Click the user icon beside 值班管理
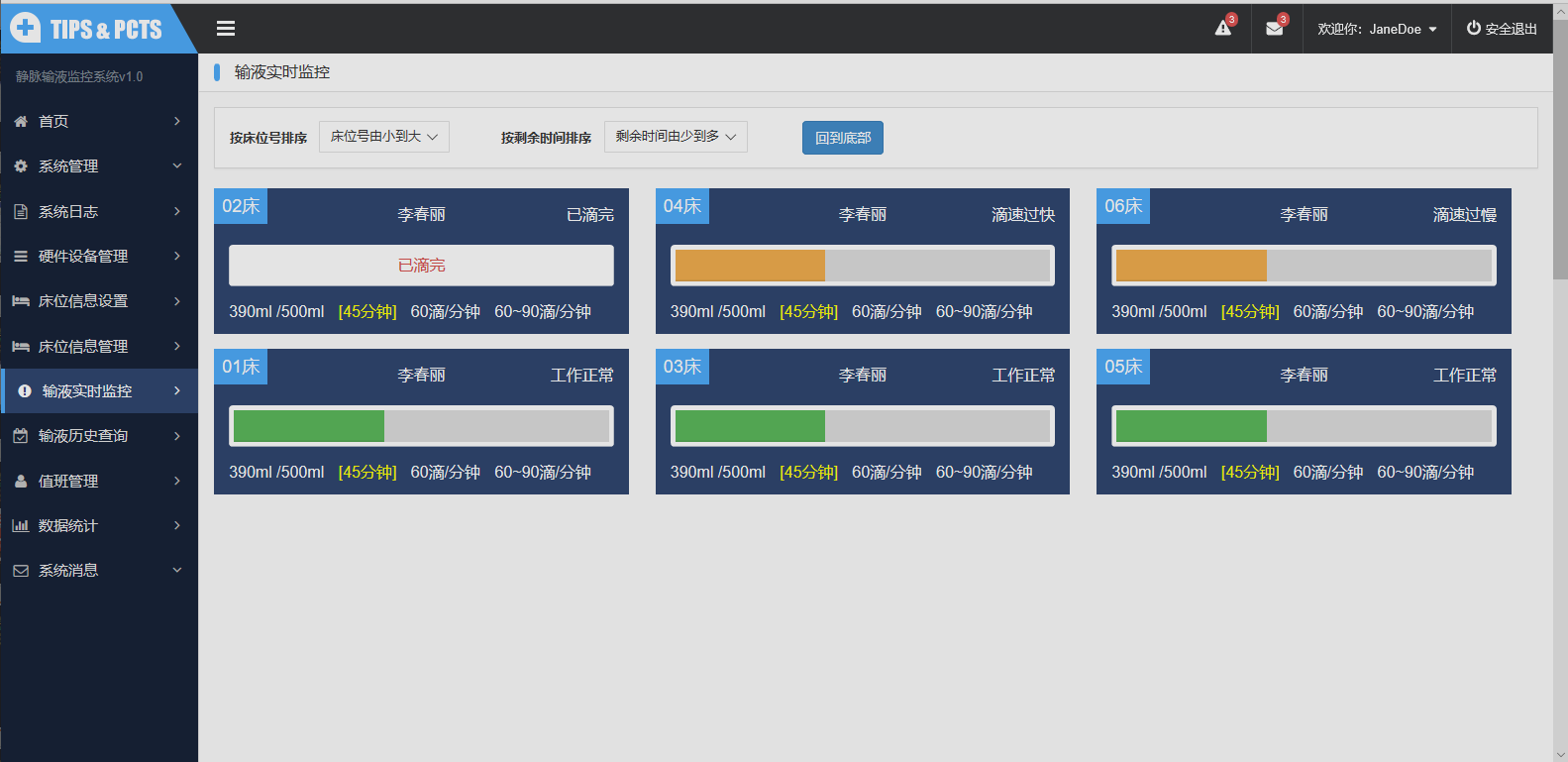The width and height of the screenshot is (1568, 762). (21, 481)
